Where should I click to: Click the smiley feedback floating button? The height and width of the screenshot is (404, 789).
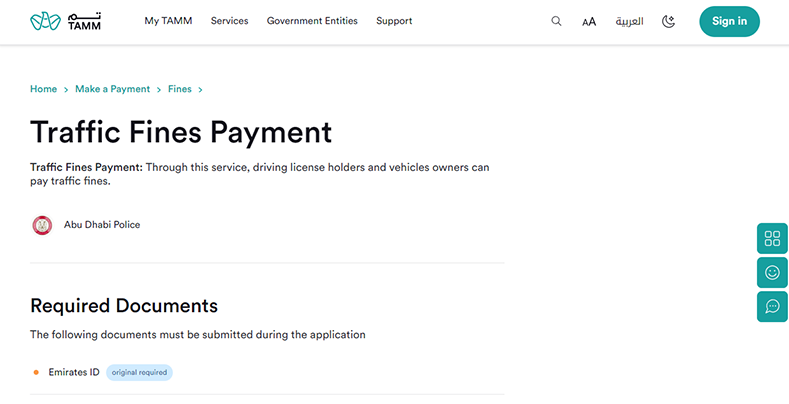point(772,272)
